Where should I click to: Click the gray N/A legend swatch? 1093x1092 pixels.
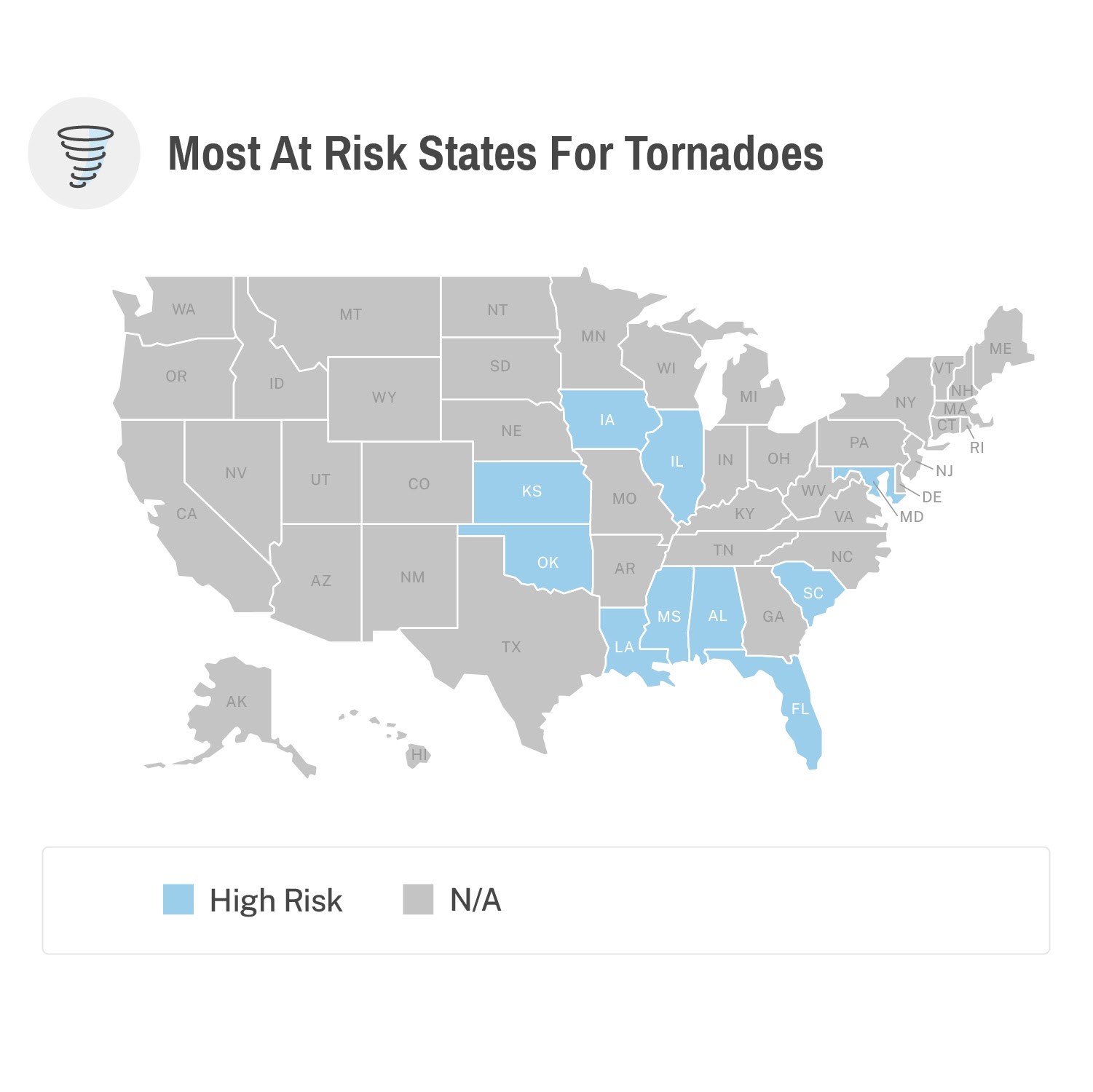pyautogui.click(x=418, y=899)
